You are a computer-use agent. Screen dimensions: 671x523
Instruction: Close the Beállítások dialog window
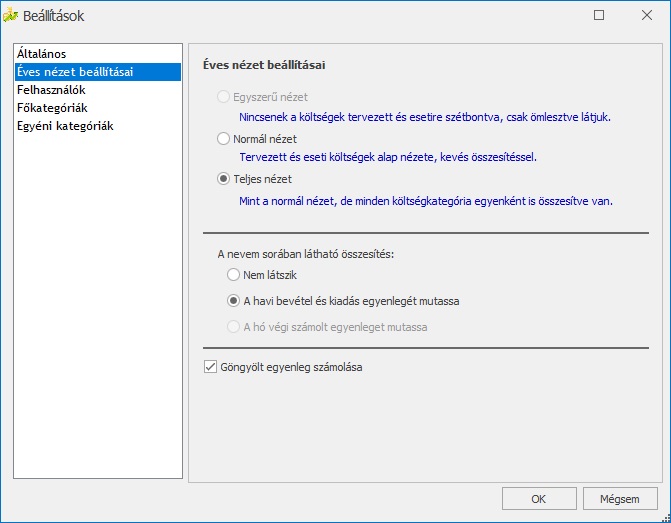(x=644, y=15)
